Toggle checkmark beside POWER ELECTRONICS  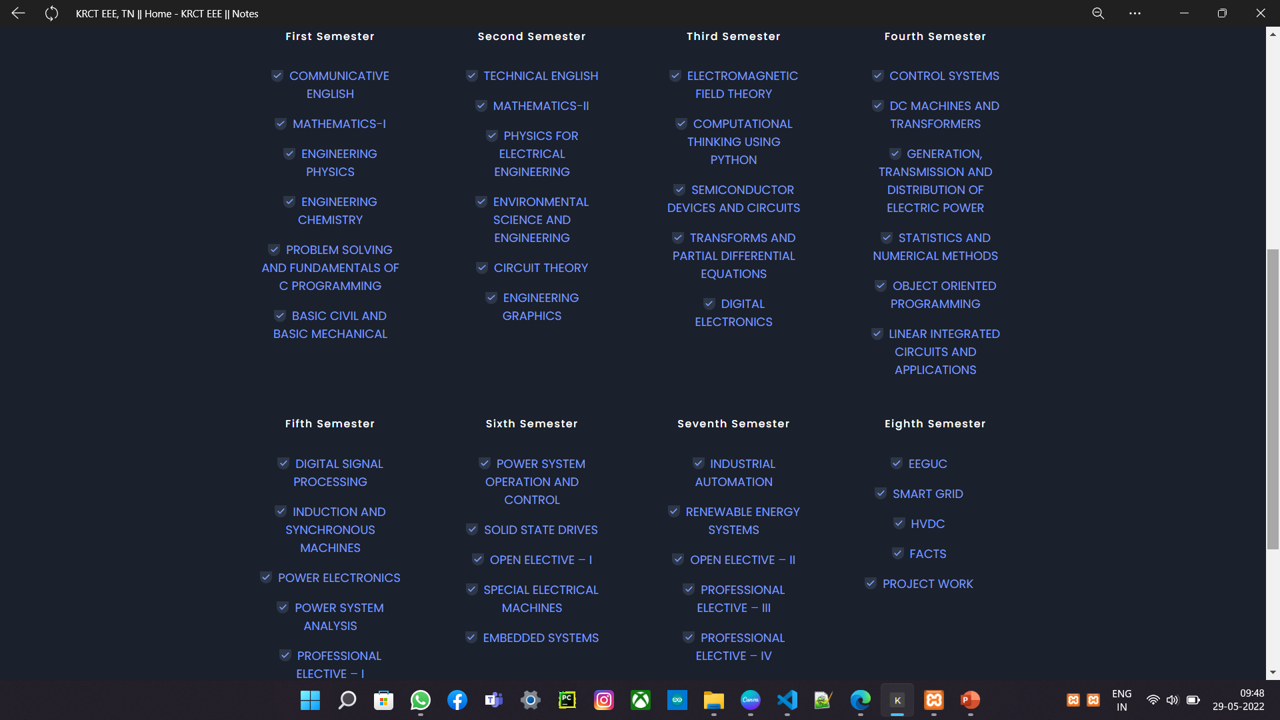point(266,578)
